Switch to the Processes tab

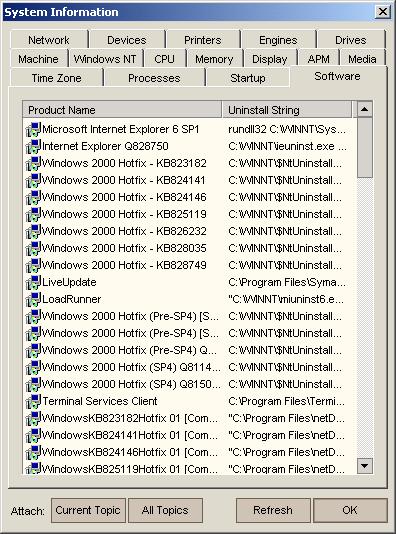click(x=154, y=78)
